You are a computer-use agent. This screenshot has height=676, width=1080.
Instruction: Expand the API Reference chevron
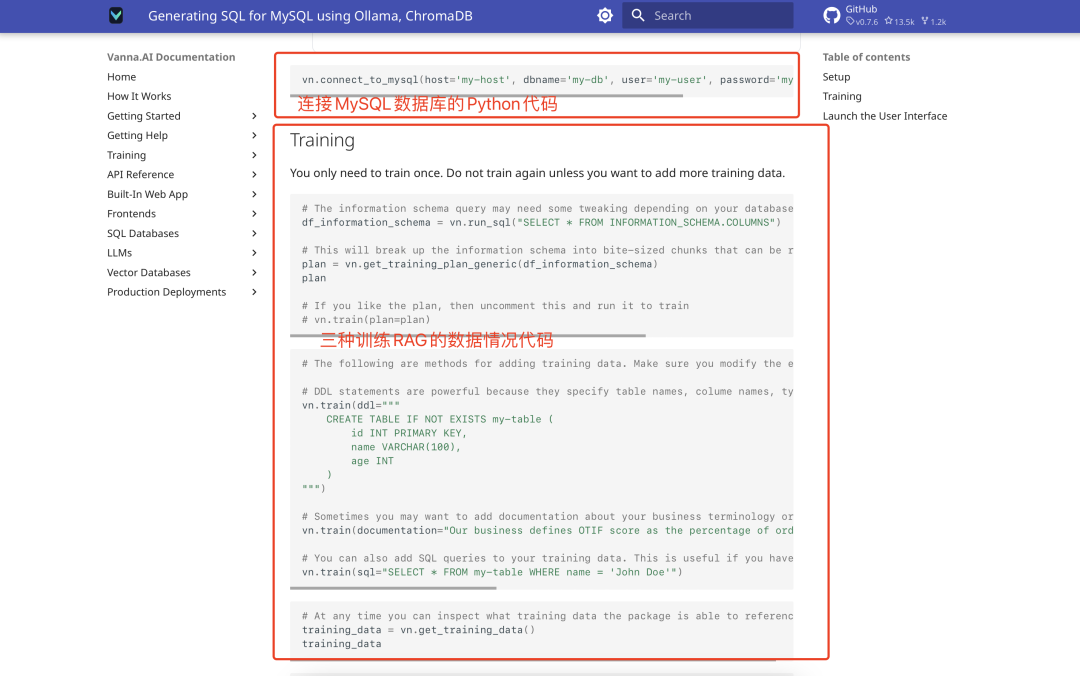[x=254, y=175]
